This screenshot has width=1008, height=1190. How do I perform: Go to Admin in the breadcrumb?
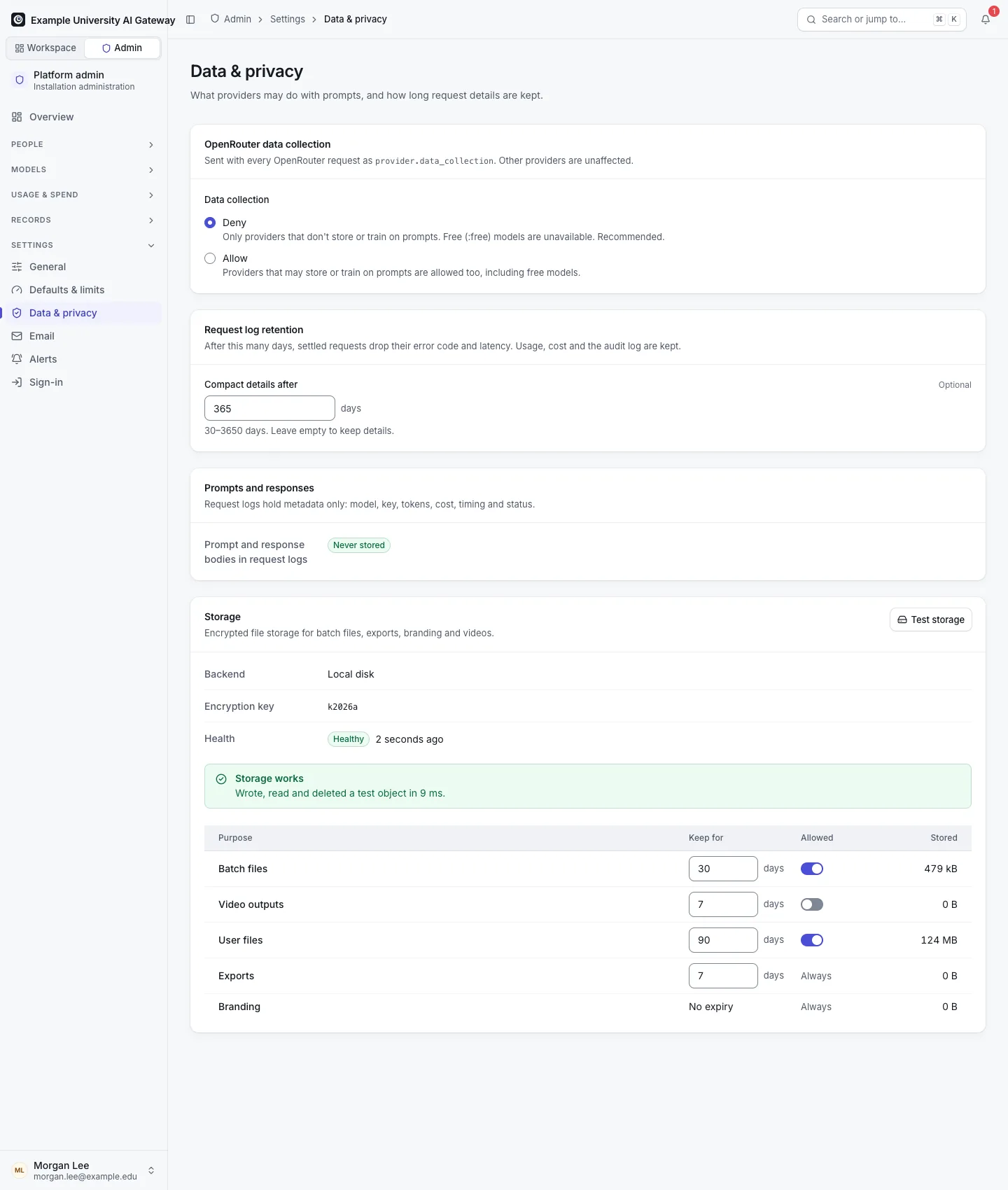point(231,19)
